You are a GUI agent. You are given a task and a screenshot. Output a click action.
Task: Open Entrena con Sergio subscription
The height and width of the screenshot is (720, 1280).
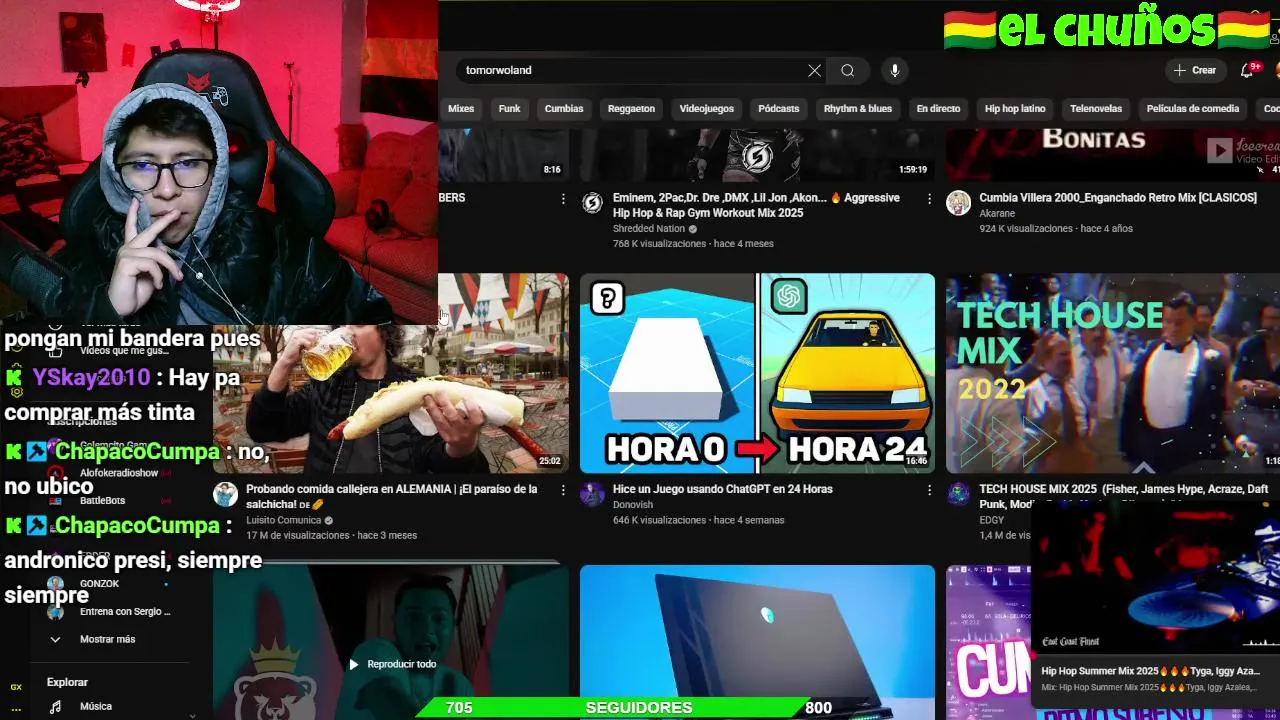125,611
